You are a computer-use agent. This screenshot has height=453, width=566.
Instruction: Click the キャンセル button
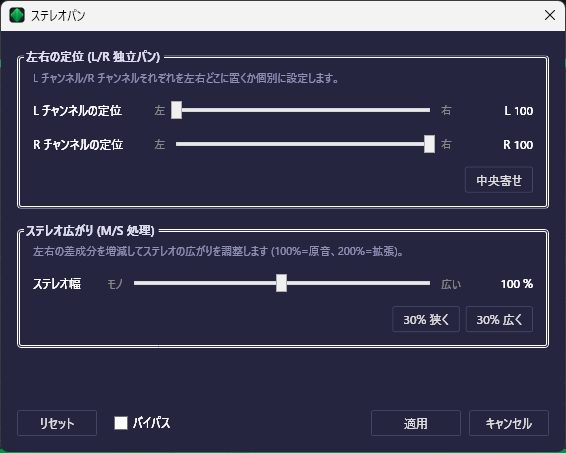click(509, 423)
